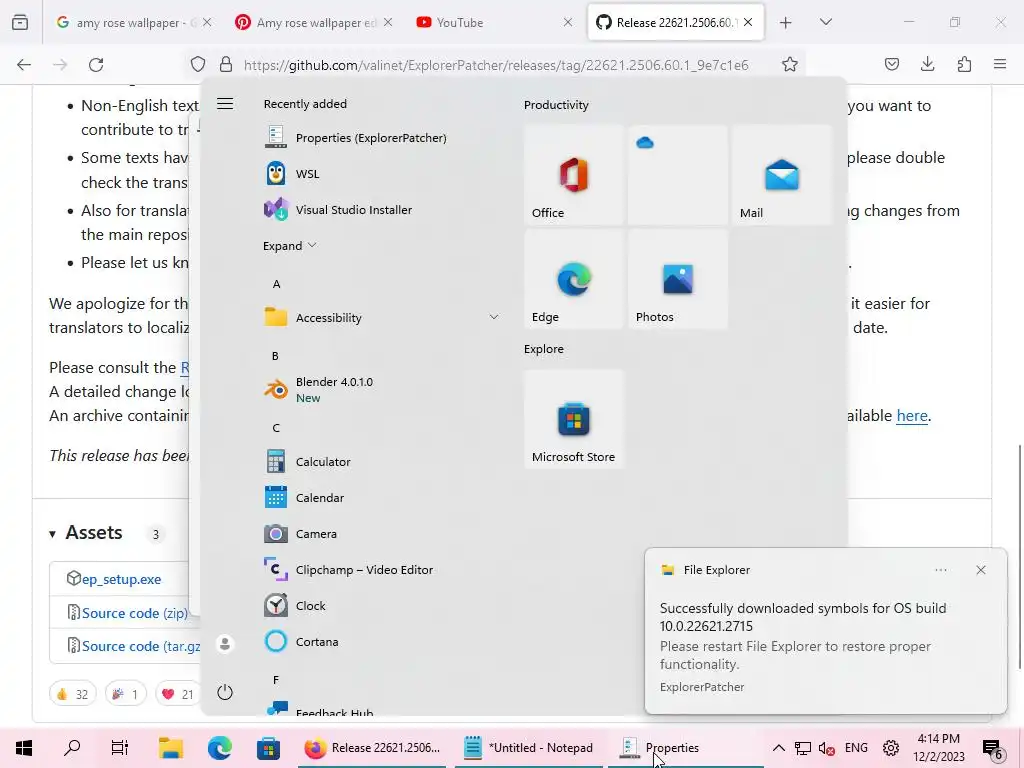Screen dimensions: 1024x768
Task: Reload the current page
Action: click(96, 65)
